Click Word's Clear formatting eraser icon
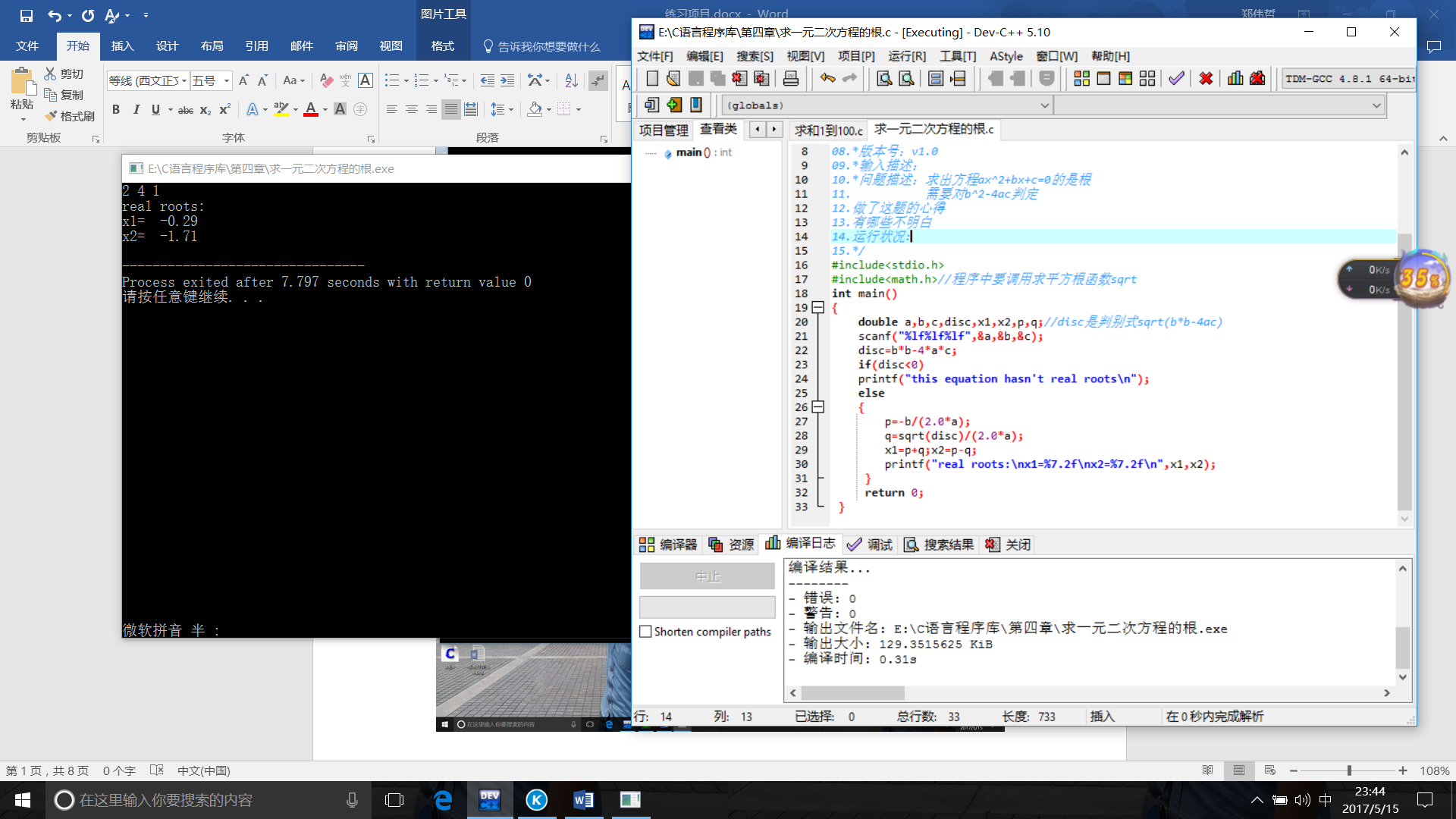 [x=326, y=80]
